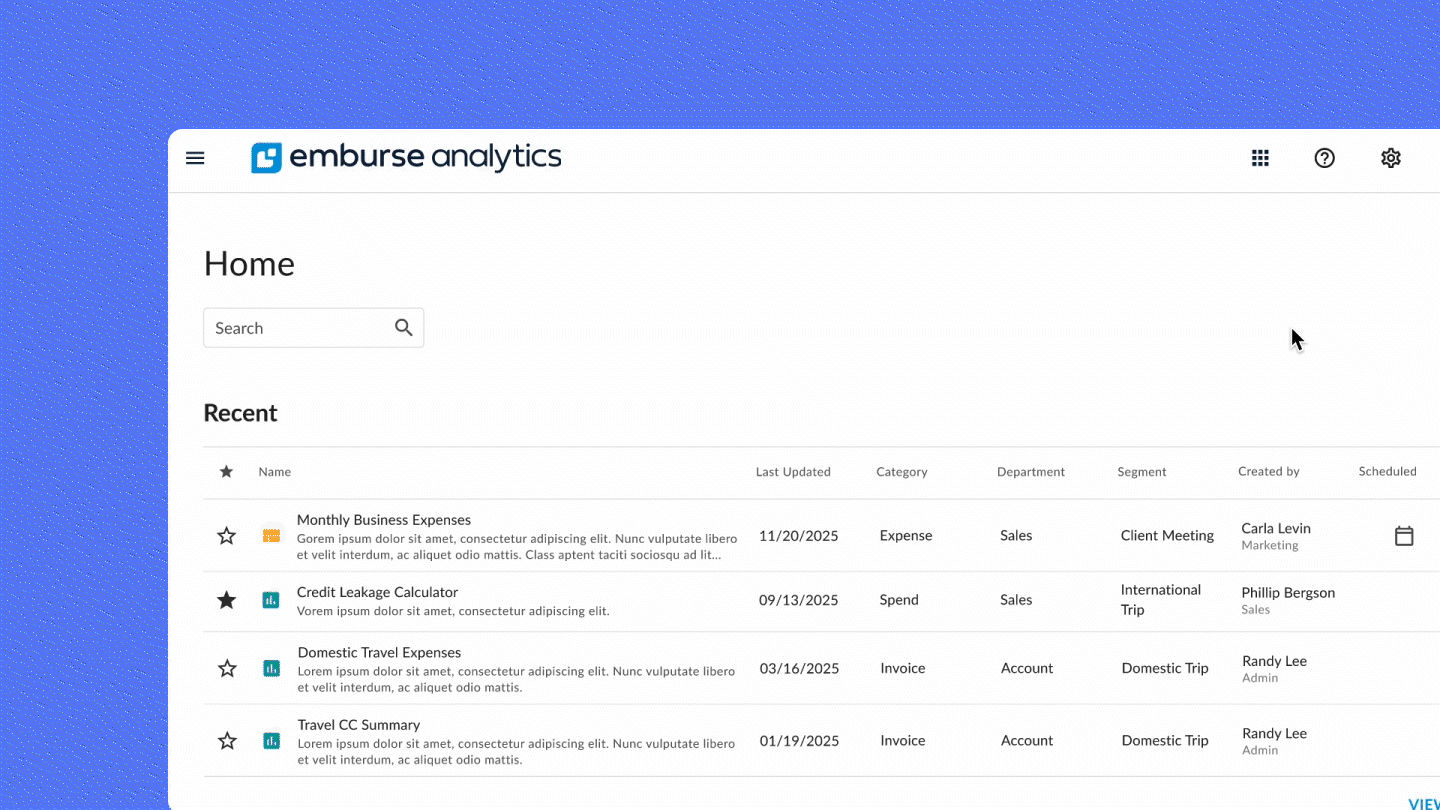This screenshot has width=1440, height=810.
Task: Click the Client Meeting segment cell
Action: tap(1167, 536)
